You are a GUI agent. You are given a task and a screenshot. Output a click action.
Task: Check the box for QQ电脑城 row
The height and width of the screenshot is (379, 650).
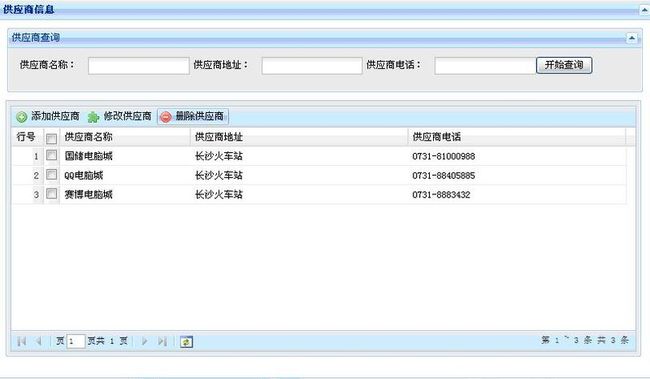pyautogui.click(x=51, y=174)
